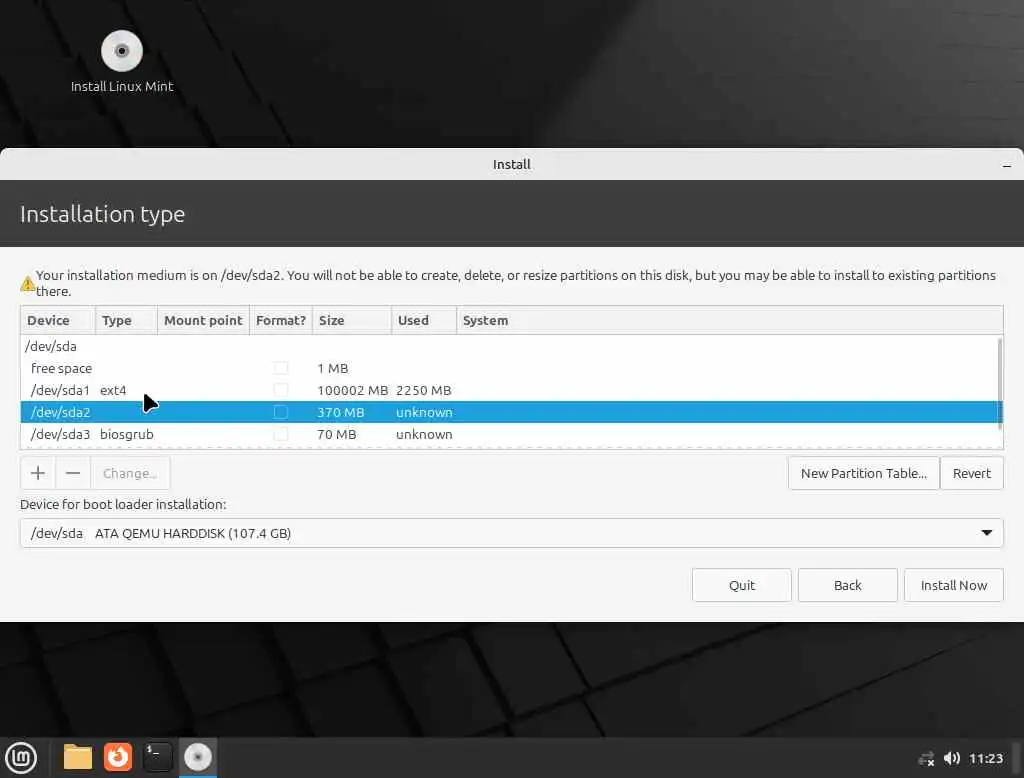This screenshot has height=778, width=1024.
Task: Open the sound volume tray icon
Action: pyautogui.click(x=952, y=758)
